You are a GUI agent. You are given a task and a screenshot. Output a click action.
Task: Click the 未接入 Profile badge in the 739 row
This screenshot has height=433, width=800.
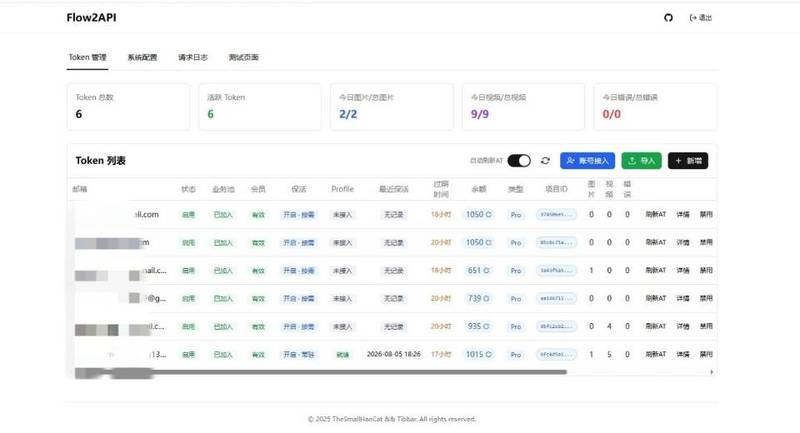[x=342, y=298]
